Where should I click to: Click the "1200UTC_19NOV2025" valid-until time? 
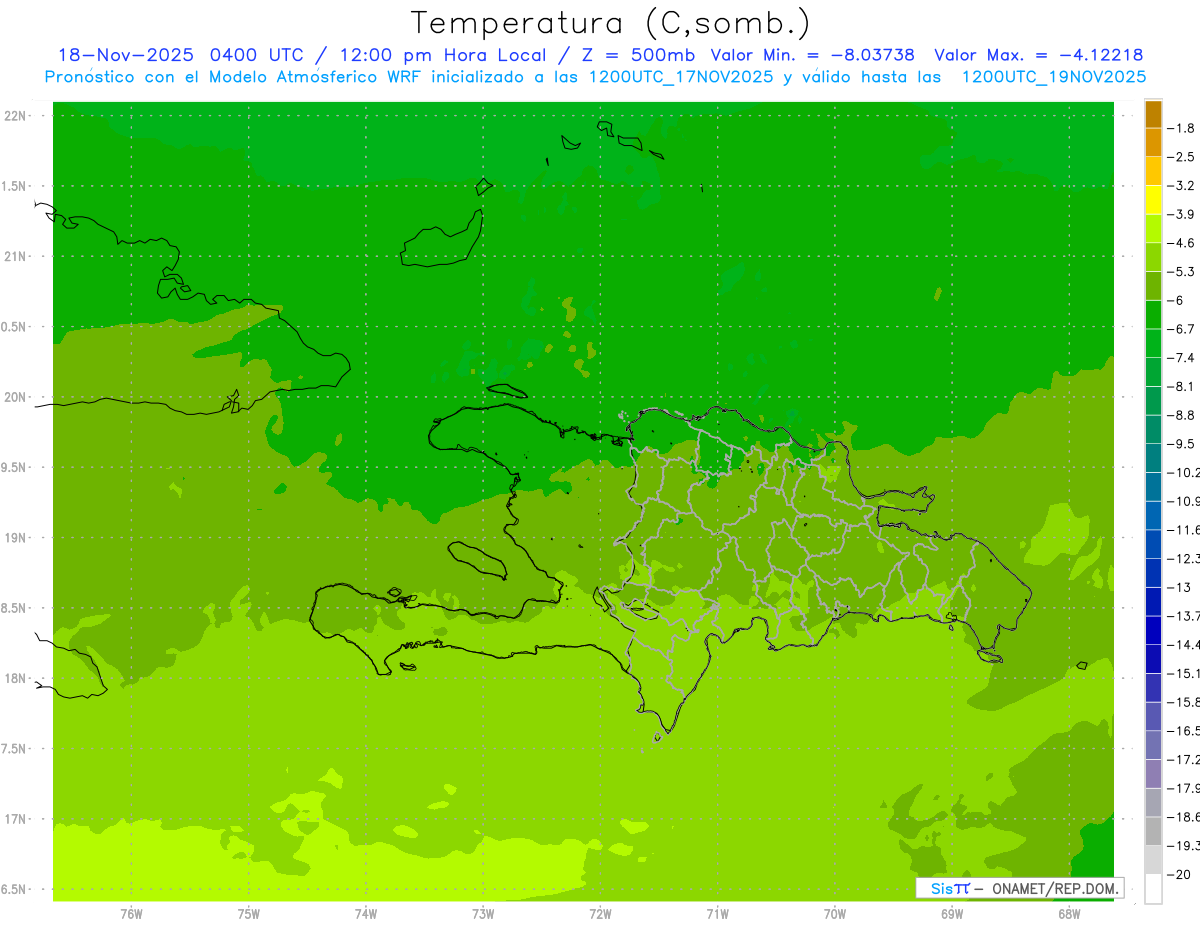click(x=1053, y=76)
